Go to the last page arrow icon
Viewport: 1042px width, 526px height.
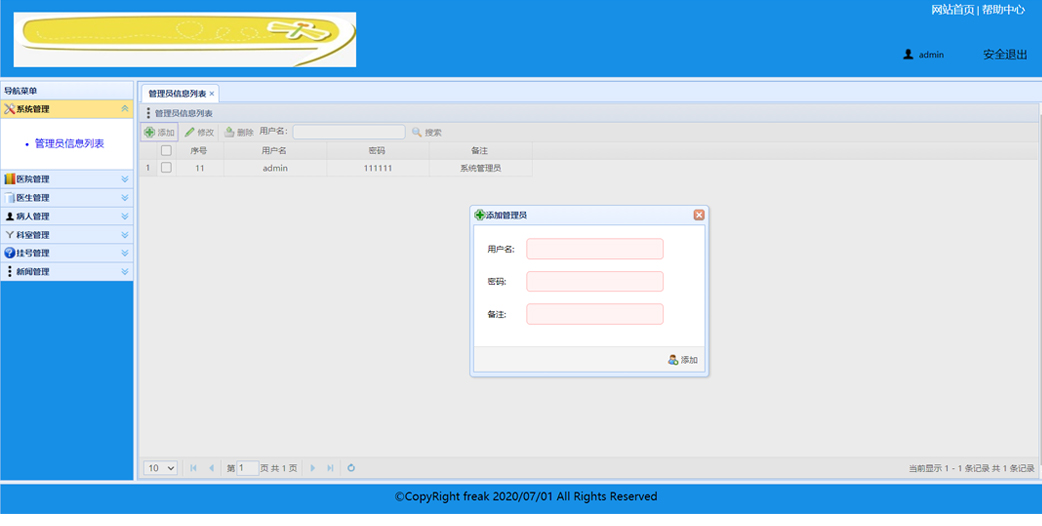coord(330,468)
